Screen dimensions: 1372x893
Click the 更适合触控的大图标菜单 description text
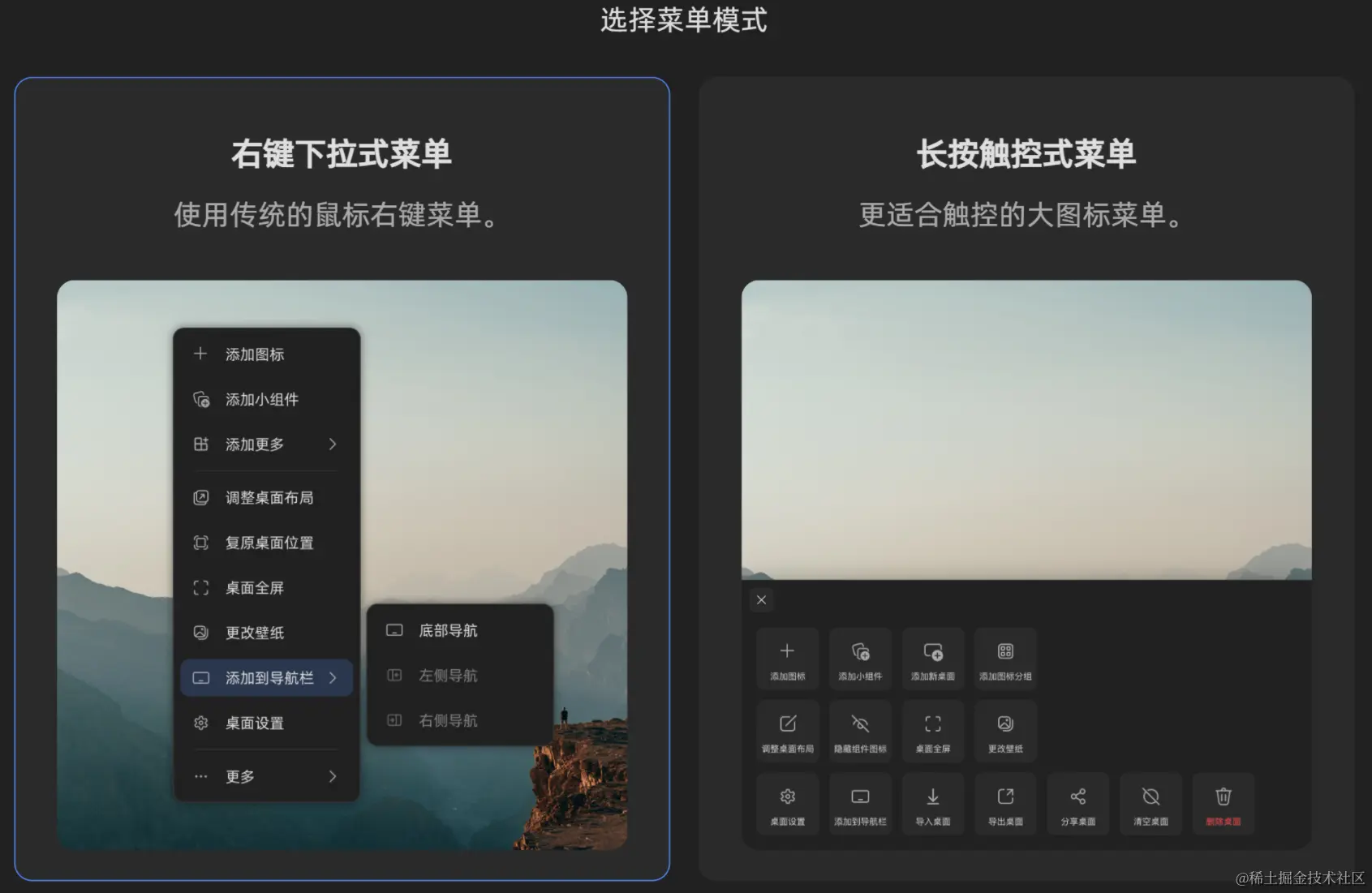tap(1021, 215)
